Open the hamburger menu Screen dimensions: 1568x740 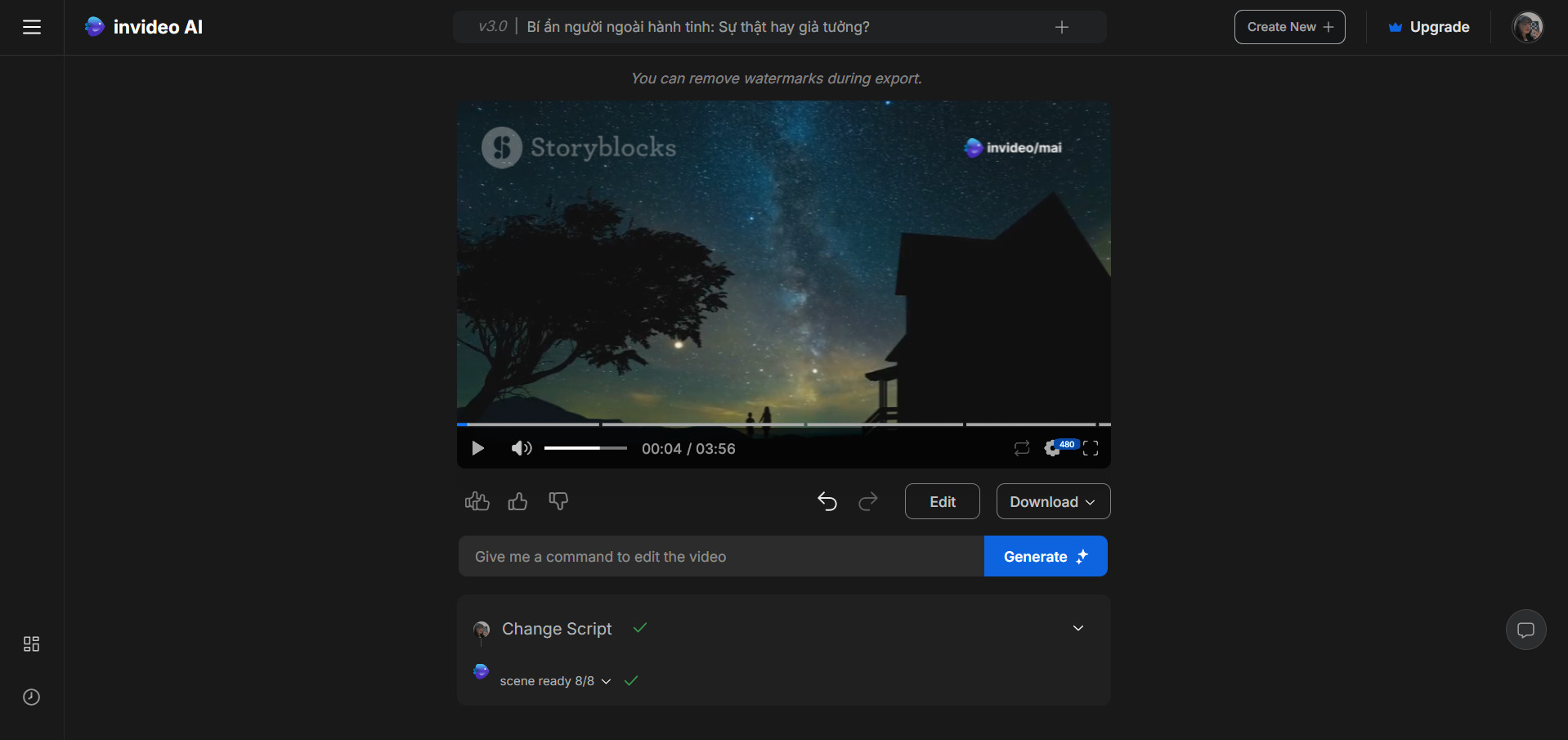[x=32, y=27]
